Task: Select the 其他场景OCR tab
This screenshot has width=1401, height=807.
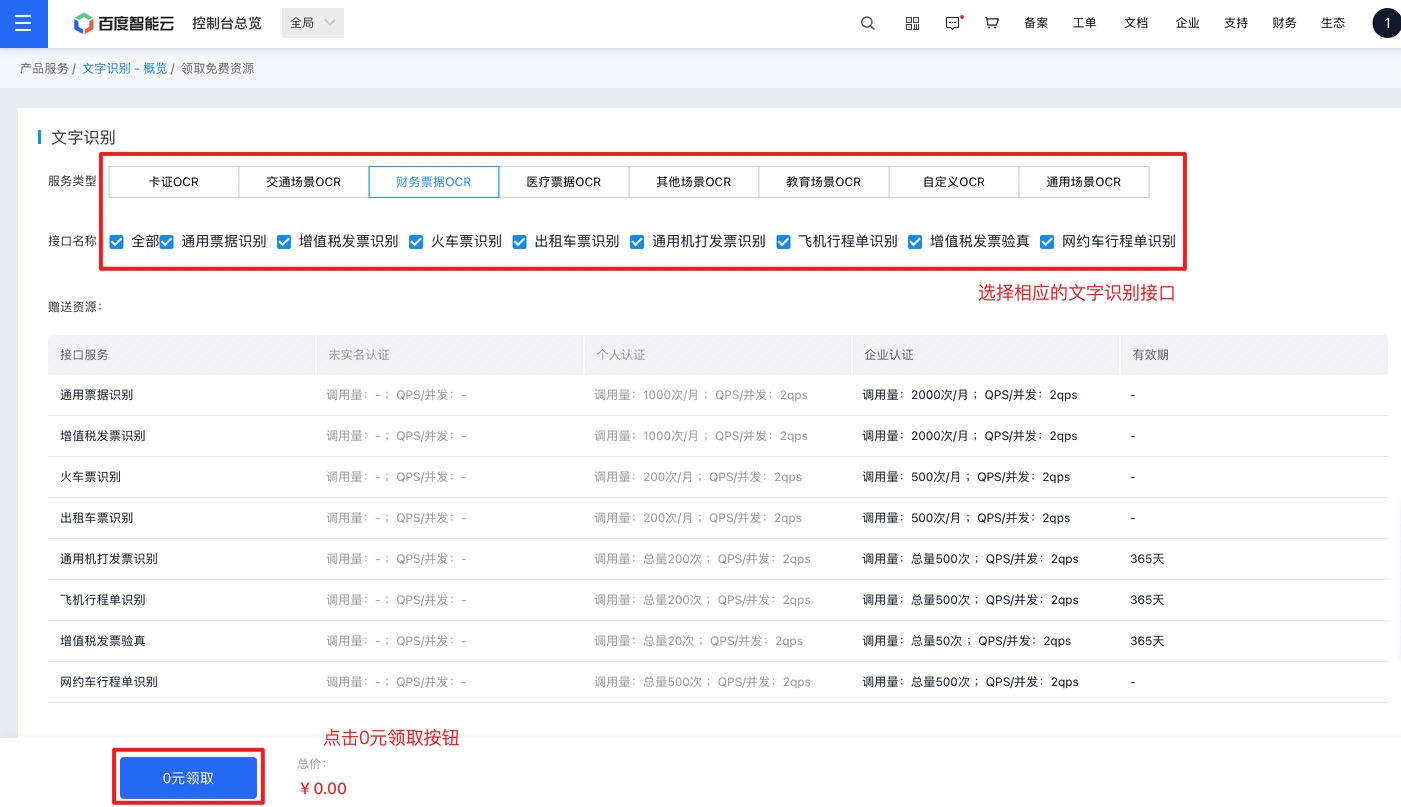Action: (x=694, y=182)
